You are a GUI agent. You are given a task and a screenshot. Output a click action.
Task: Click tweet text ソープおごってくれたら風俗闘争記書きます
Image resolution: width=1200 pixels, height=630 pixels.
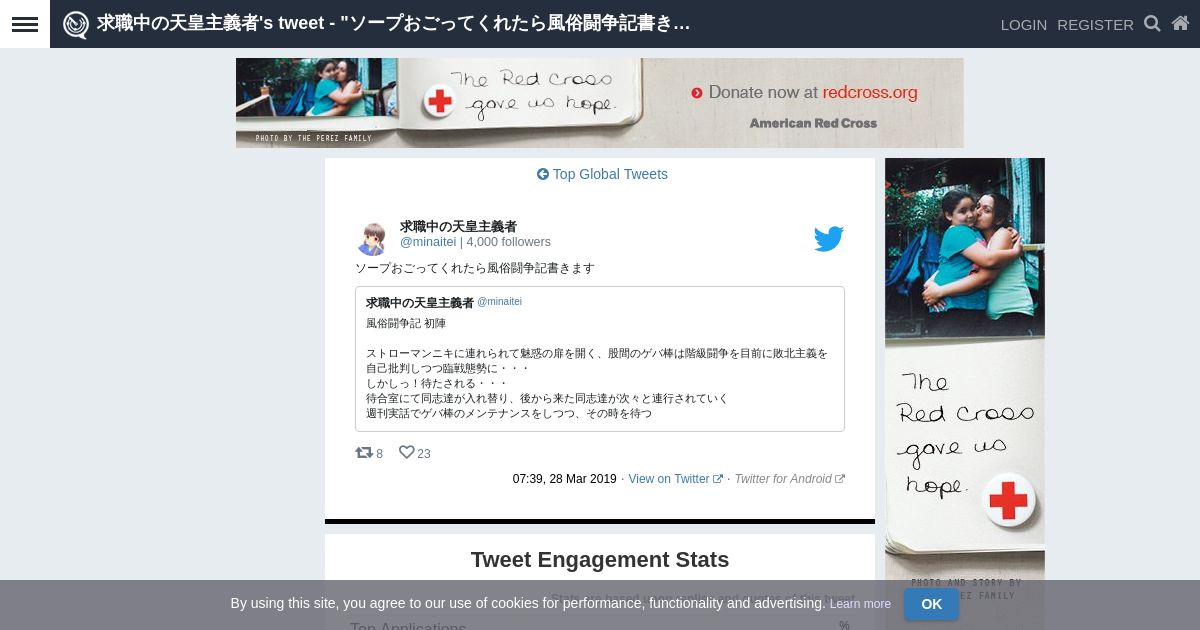tap(475, 268)
